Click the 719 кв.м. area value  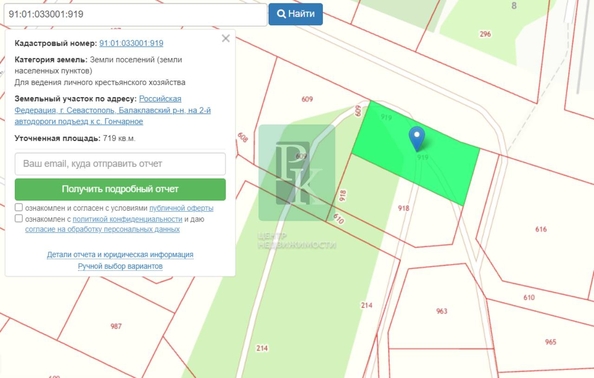pyautogui.click(x=119, y=138)
